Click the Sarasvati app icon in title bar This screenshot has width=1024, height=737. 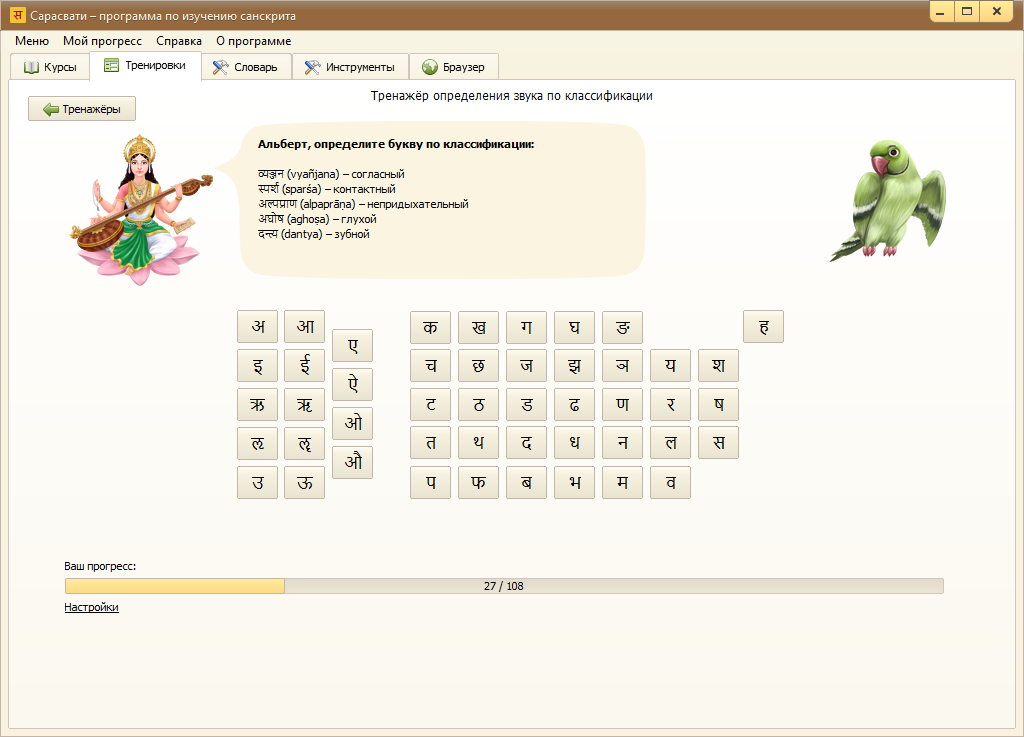(17, 16)
